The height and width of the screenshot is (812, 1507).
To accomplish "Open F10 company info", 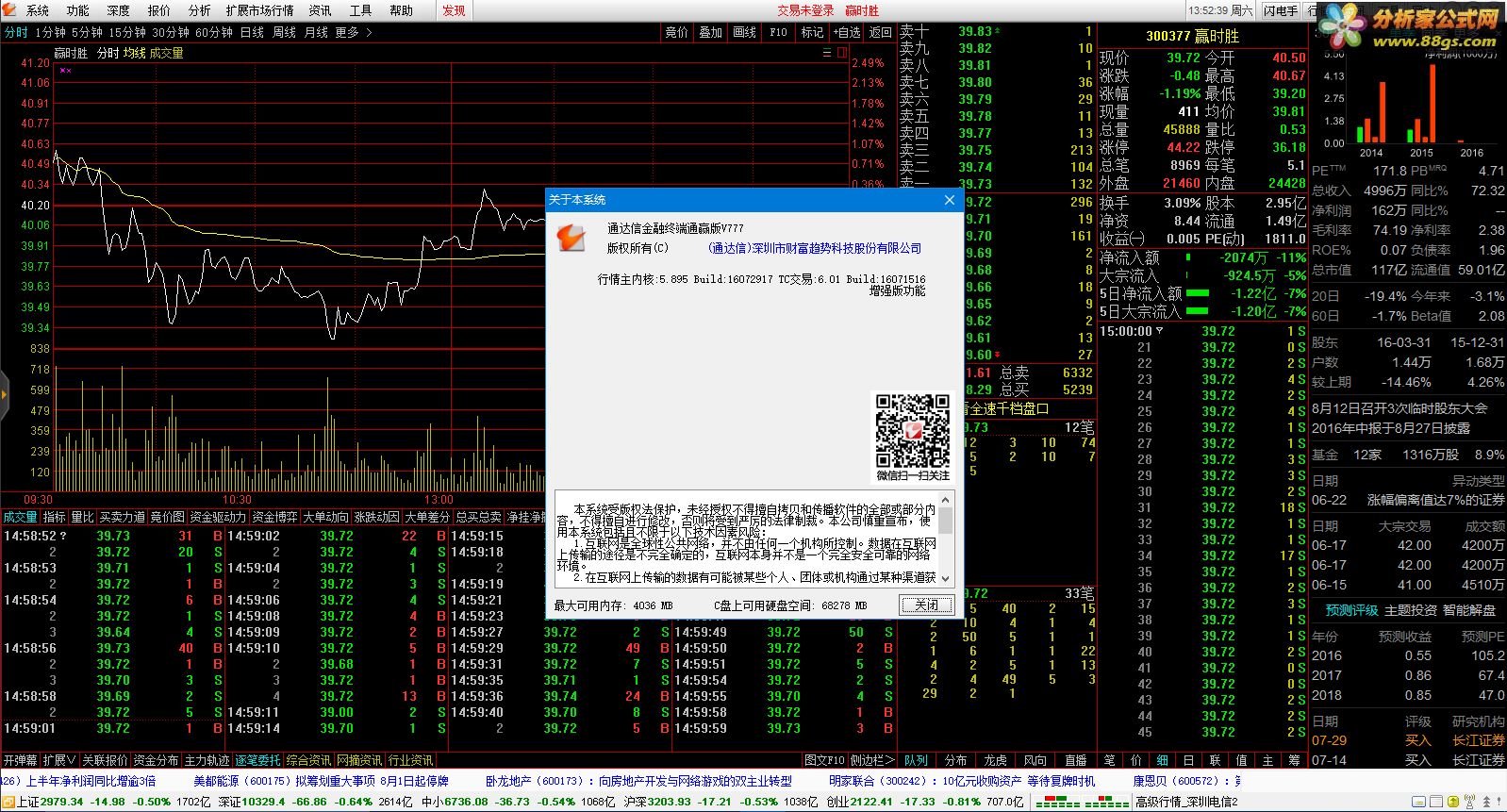I will click(779, 32).
